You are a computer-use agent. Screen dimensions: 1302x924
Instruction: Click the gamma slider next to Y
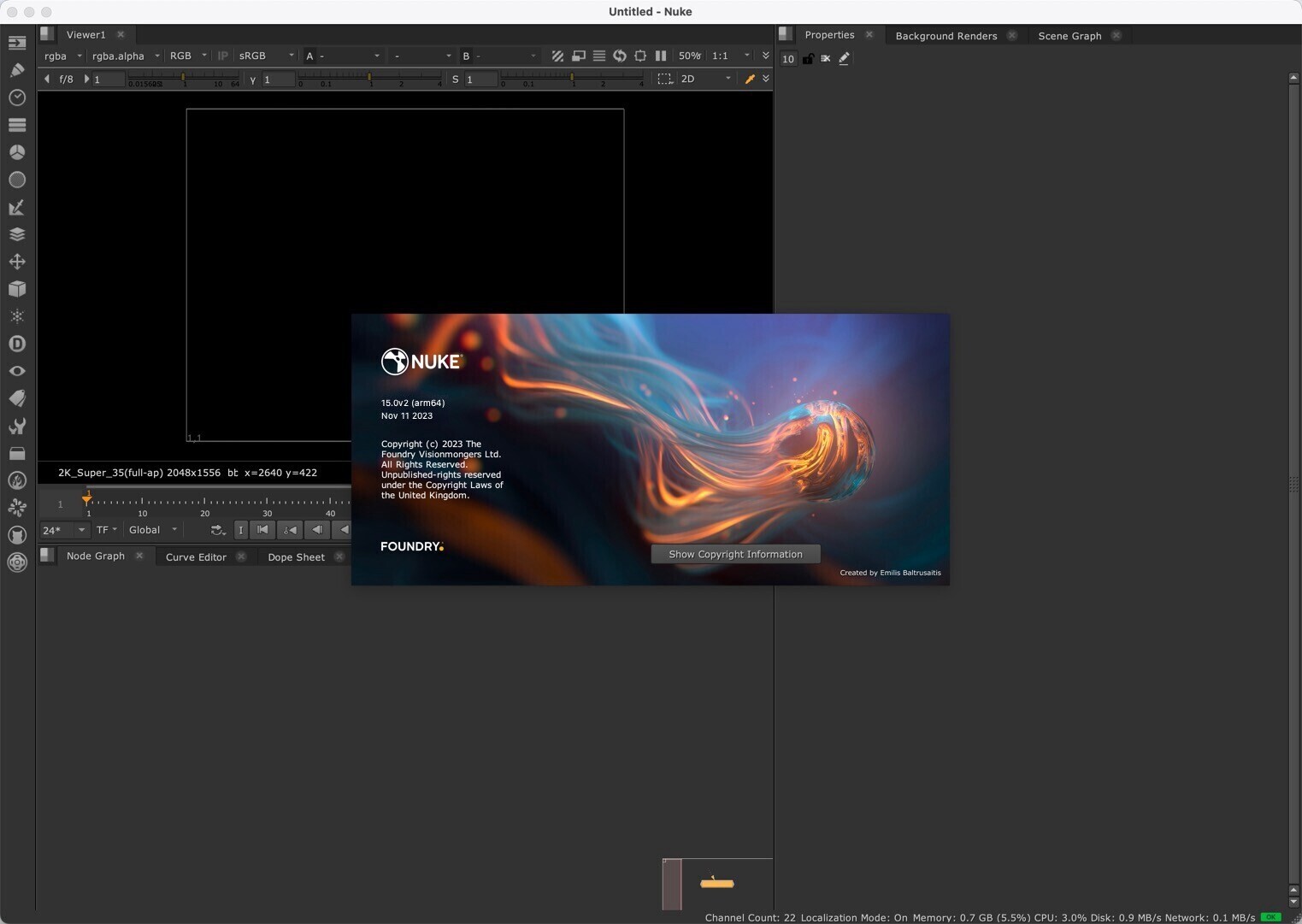(370, 79)
